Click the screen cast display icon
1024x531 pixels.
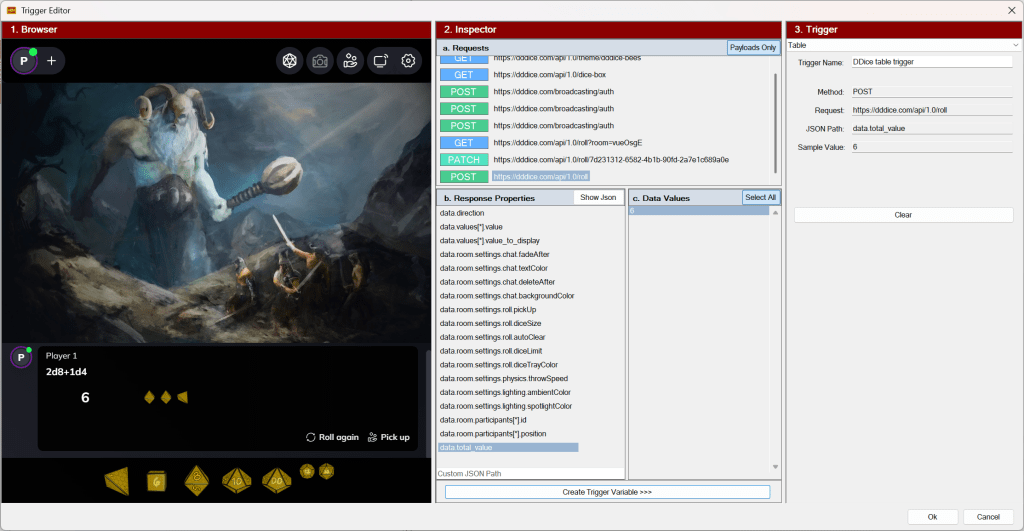pos(380,61)
